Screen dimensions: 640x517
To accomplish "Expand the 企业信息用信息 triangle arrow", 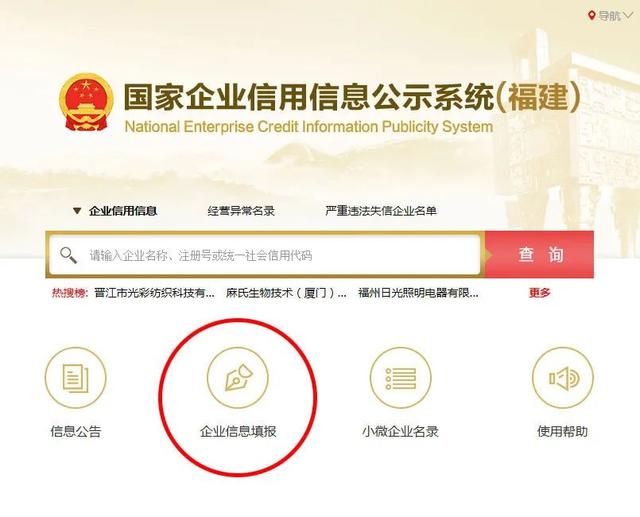I will 77,211.
